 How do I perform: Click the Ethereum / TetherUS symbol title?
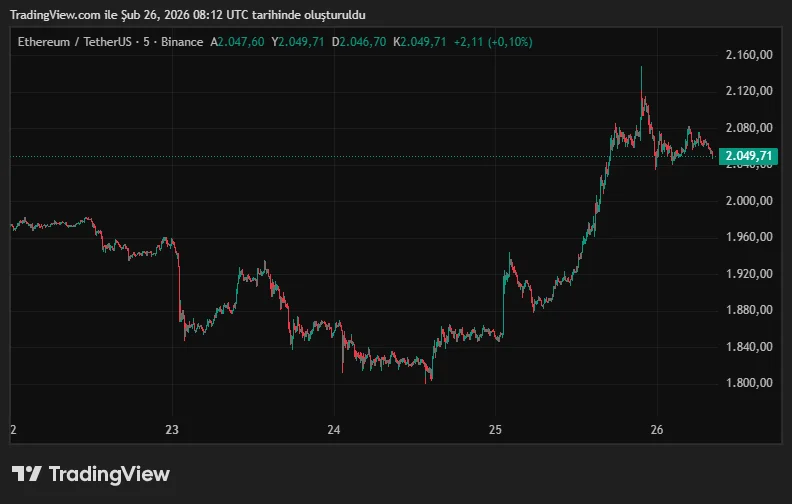79,42
